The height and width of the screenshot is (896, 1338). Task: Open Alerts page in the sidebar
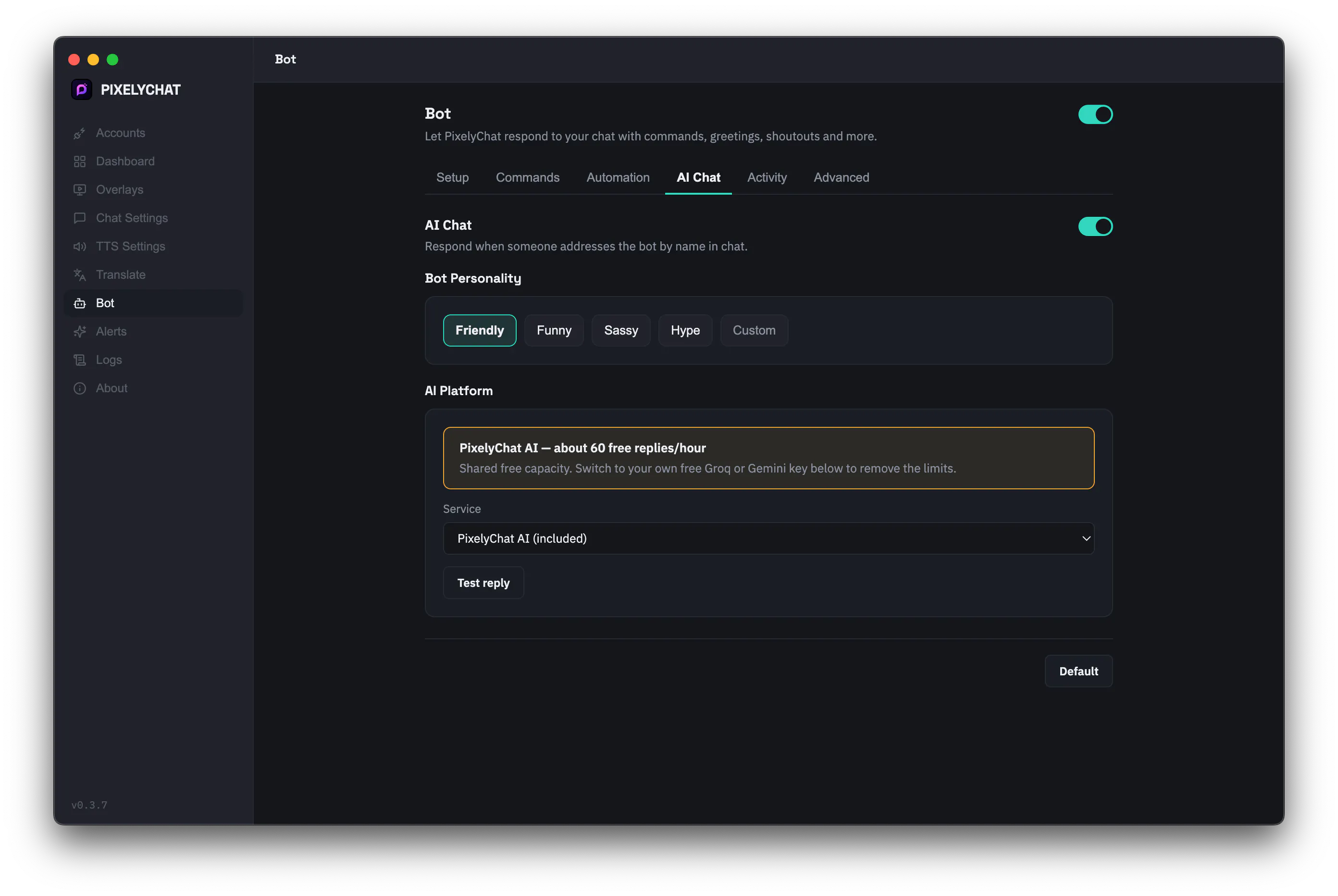coord(153,331)
